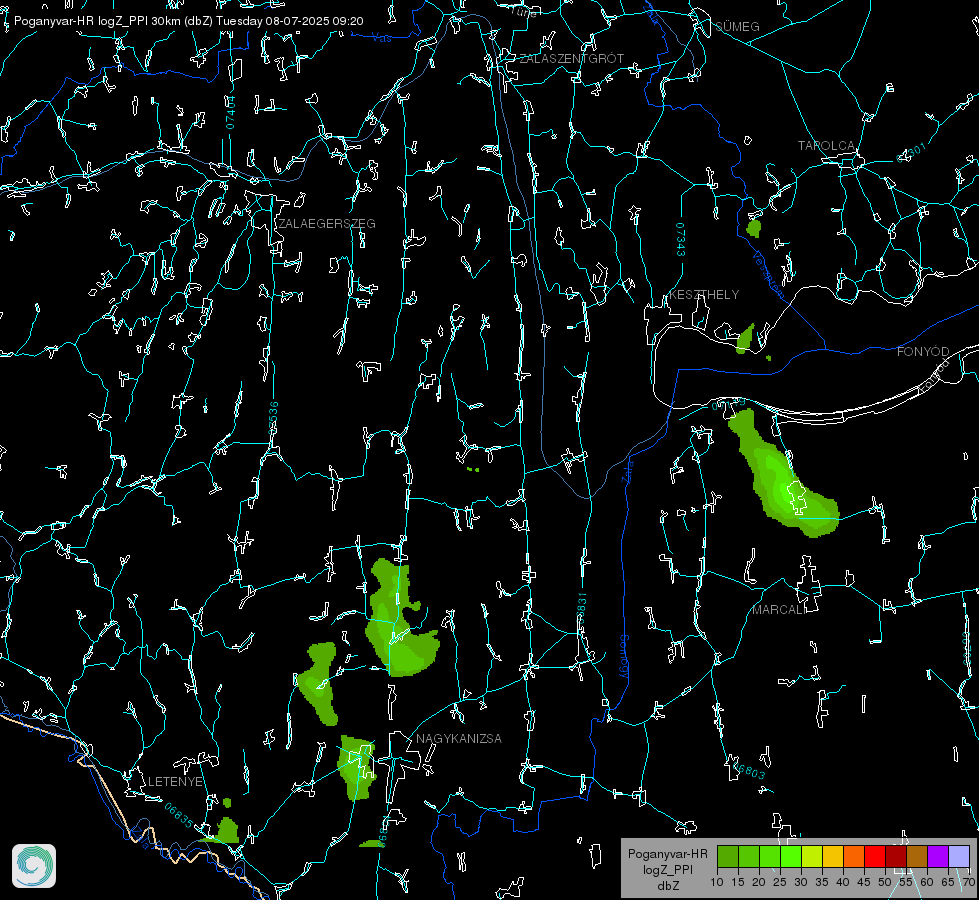Pick the 25–30 dBZ bright green swatch
Screen dimensions: 979x900
[x=791, y=856]
